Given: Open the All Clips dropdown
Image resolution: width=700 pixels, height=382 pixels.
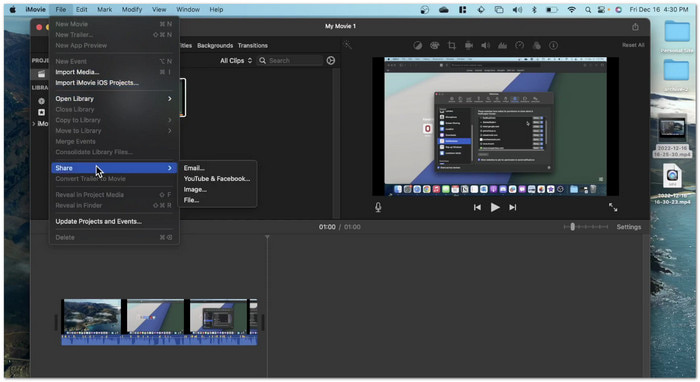Looking at the screenshot, I should pos(236,61).
